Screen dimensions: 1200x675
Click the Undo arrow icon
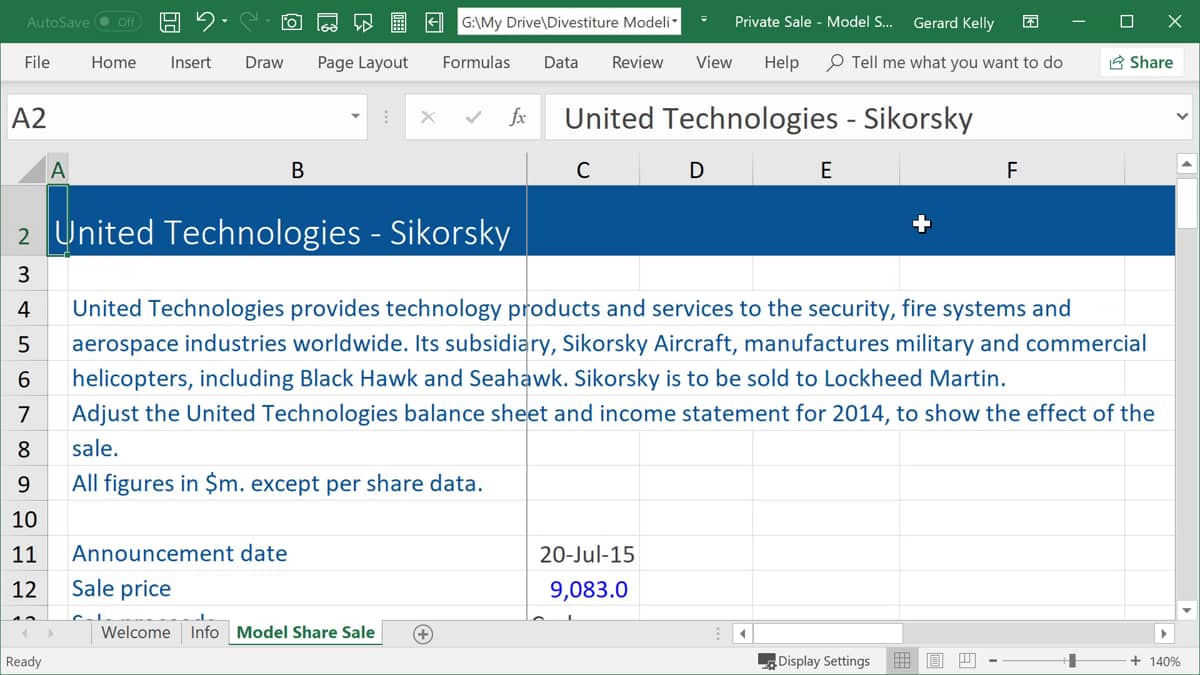tap(204, 21)
